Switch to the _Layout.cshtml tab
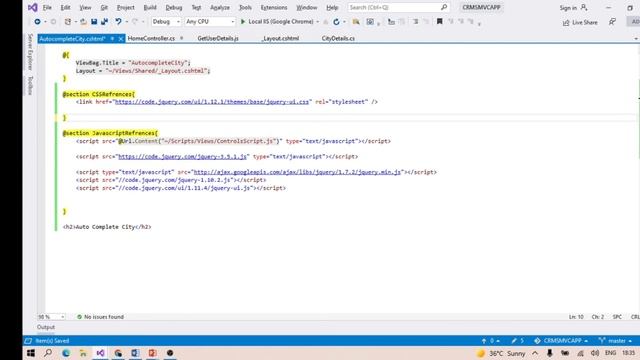The width and height of the screenshot is (640, 360). 280,38
